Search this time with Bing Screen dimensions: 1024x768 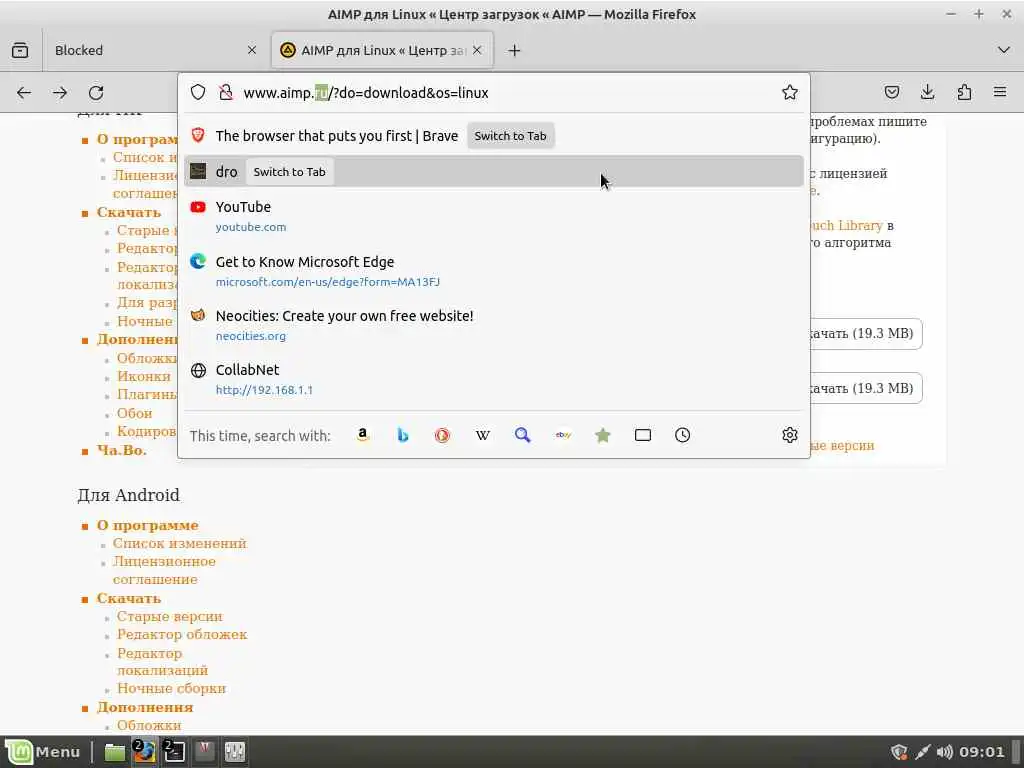[402, 435]
